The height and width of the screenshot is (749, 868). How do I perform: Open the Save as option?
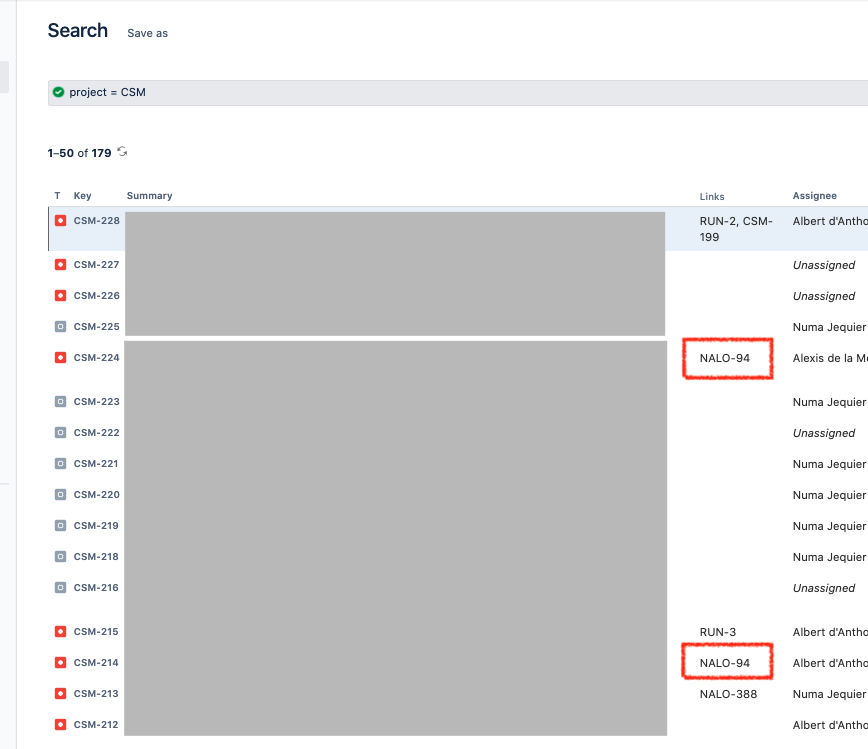[x=147, y=33]
